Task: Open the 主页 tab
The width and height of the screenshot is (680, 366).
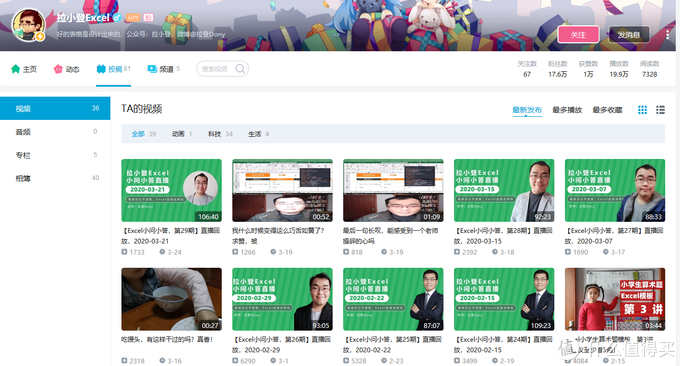Action: [24, 69]
